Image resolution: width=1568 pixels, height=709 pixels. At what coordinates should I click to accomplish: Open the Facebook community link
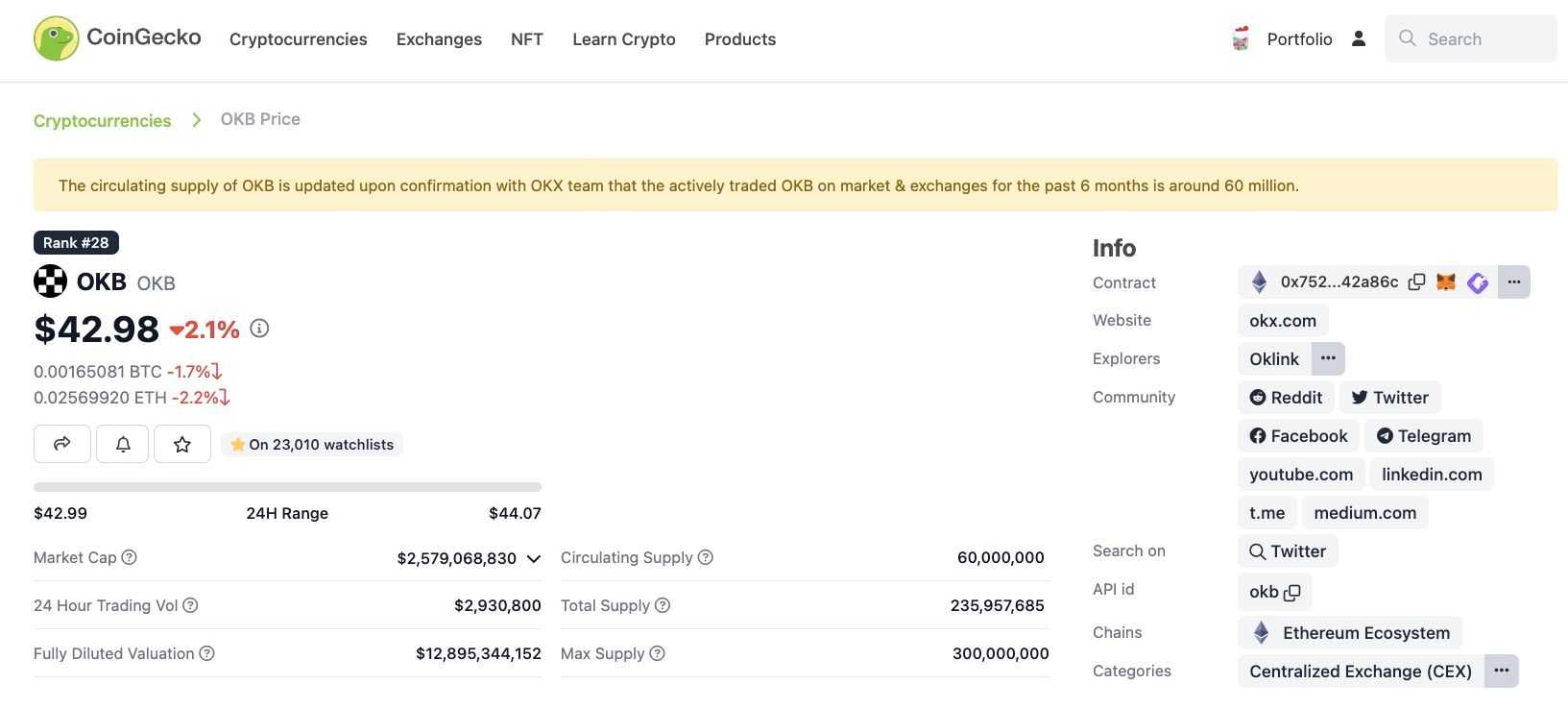click(x=1298, y=435)
